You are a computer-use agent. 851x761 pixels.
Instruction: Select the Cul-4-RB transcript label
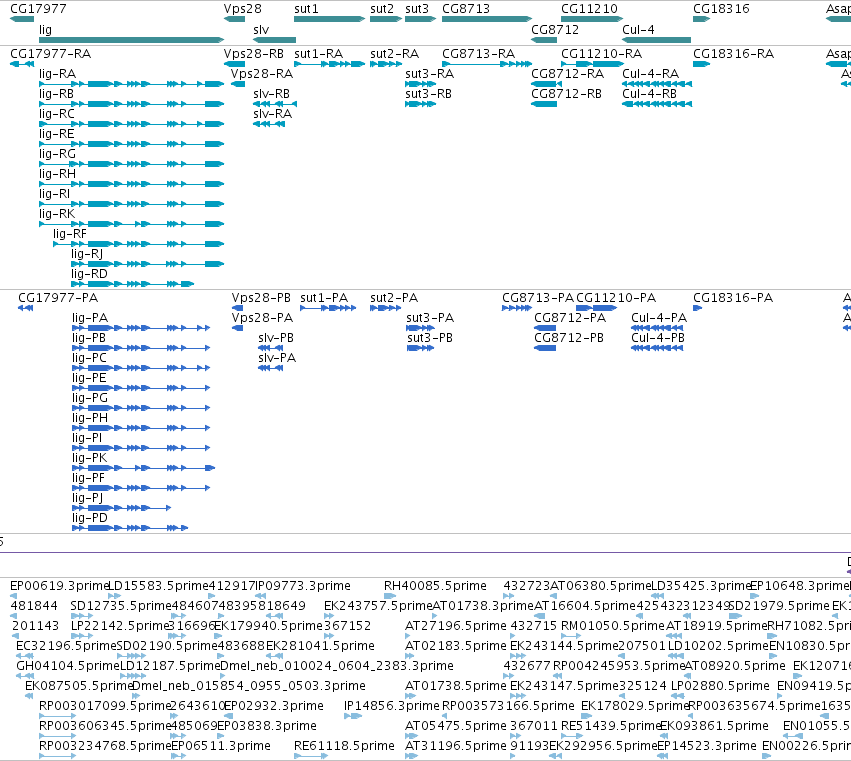tap(650, 94)
